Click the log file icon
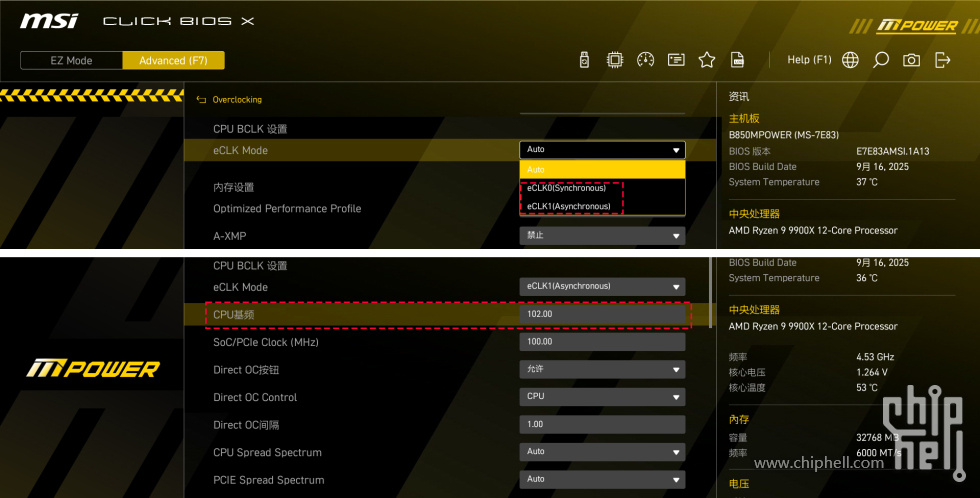 click(x=737, y=60)
